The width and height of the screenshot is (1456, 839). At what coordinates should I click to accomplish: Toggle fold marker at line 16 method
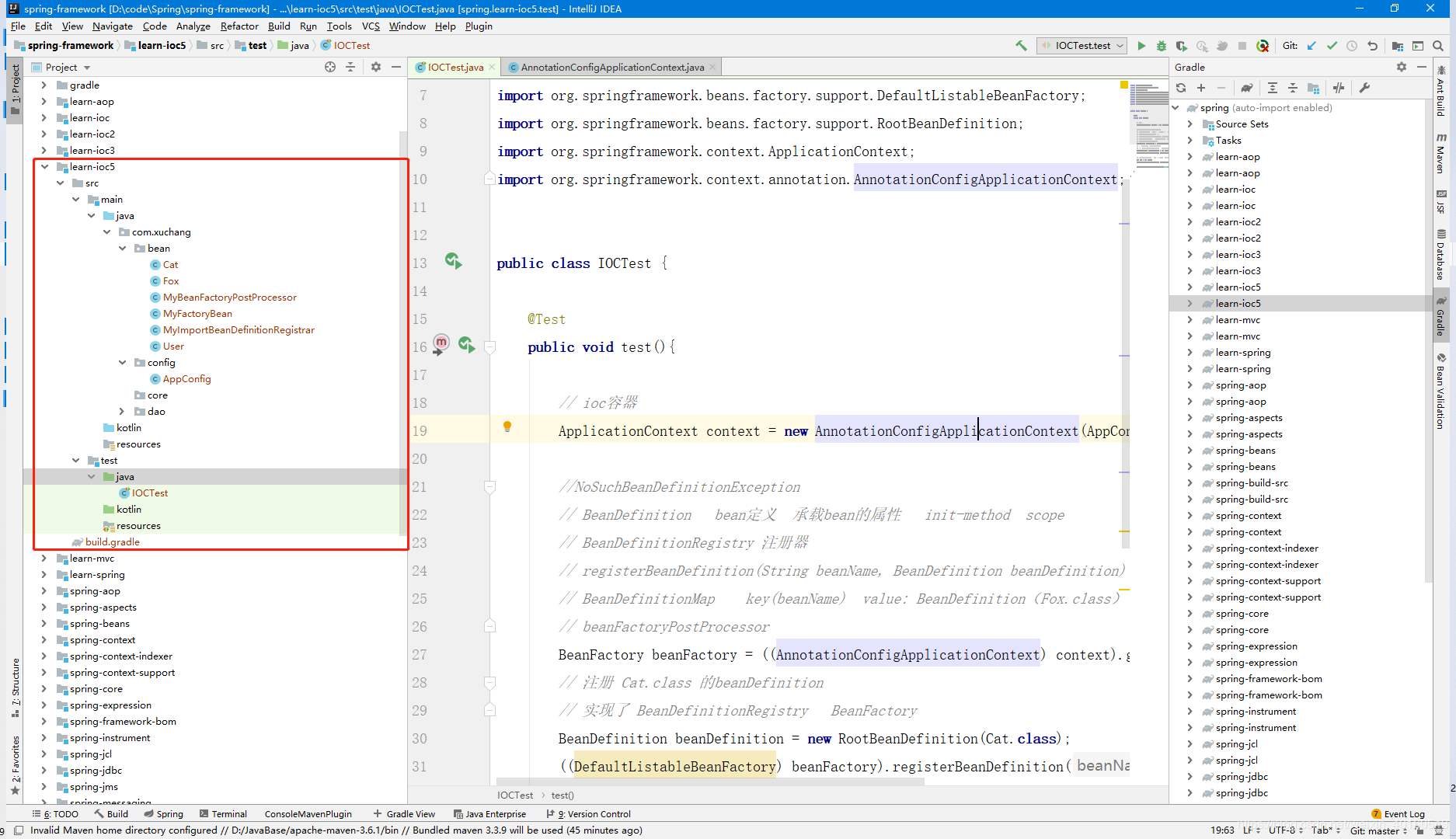point(490,347)
